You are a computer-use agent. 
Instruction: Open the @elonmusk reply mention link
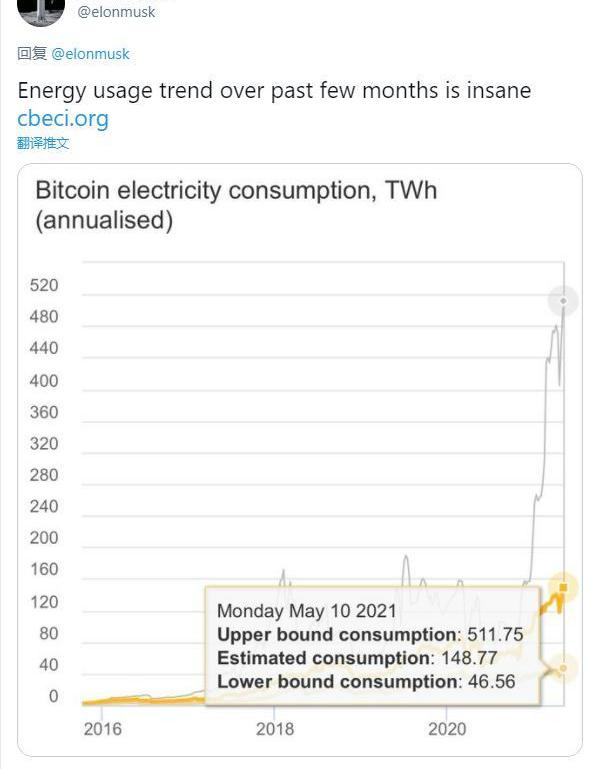[90, 53]
